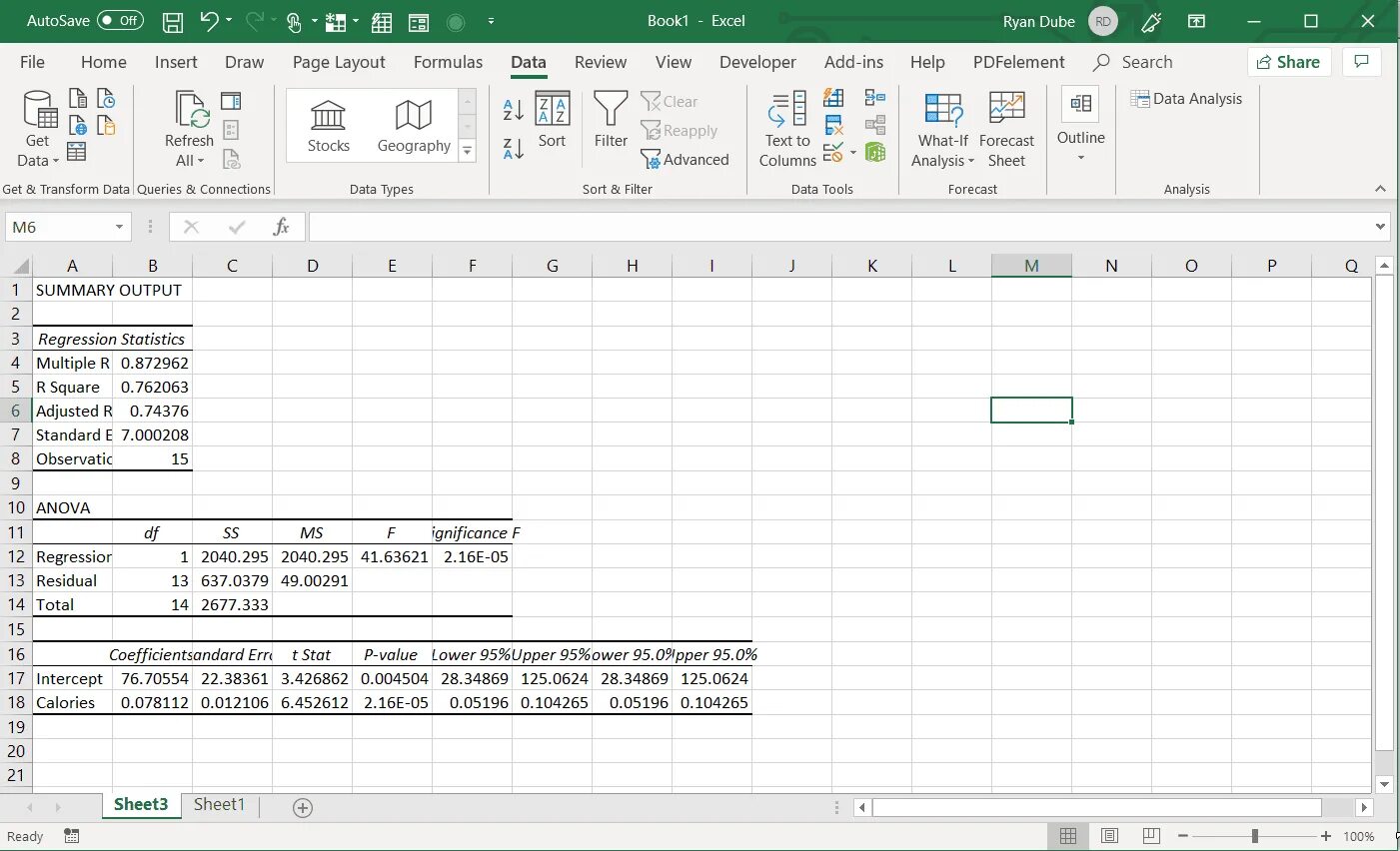Open the Undo history dropdown arrow
The image size is (1400, 851).
coord(229,20)
